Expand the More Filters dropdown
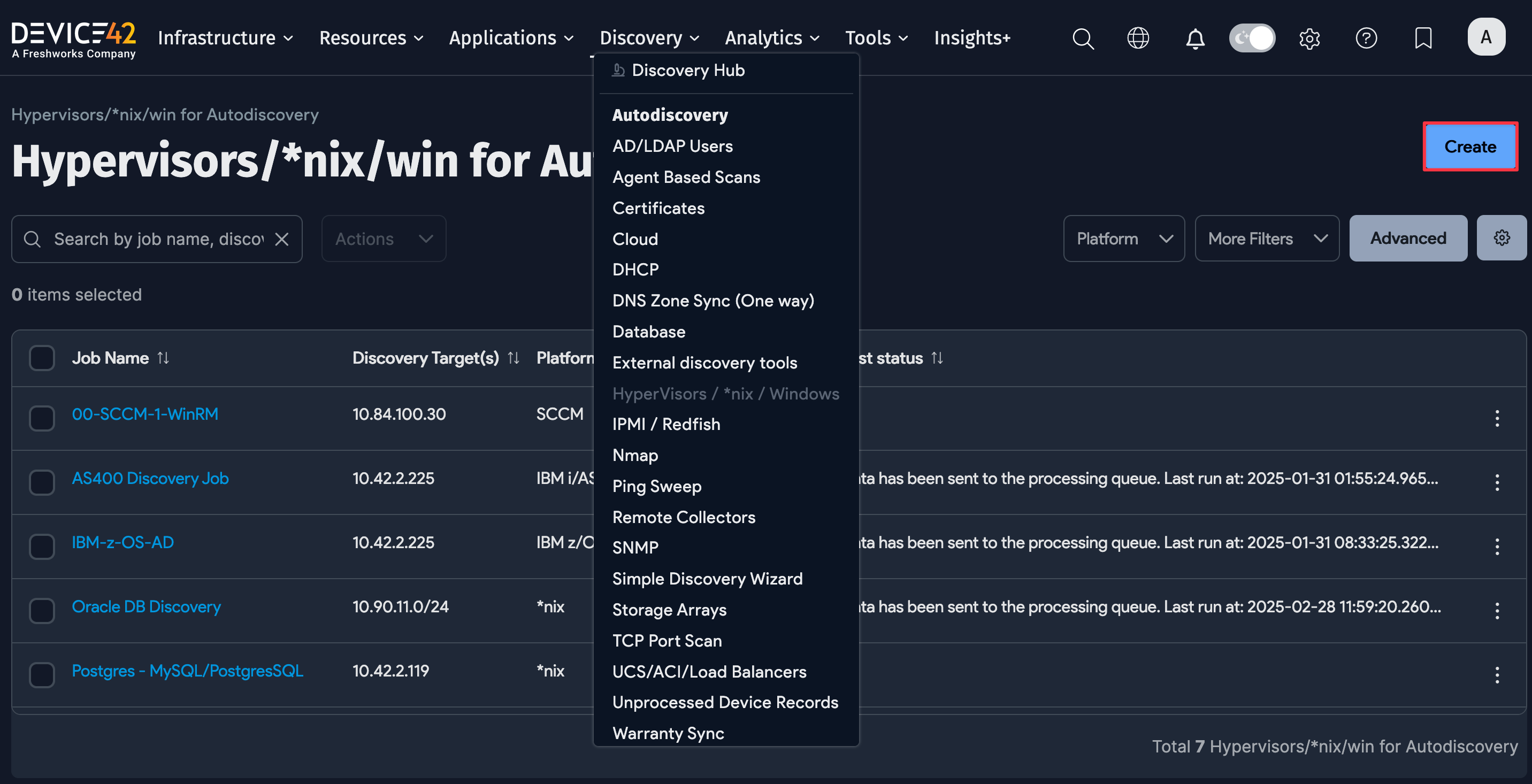The height and width of the screenshot is (784, 1532). [1267, 239]
